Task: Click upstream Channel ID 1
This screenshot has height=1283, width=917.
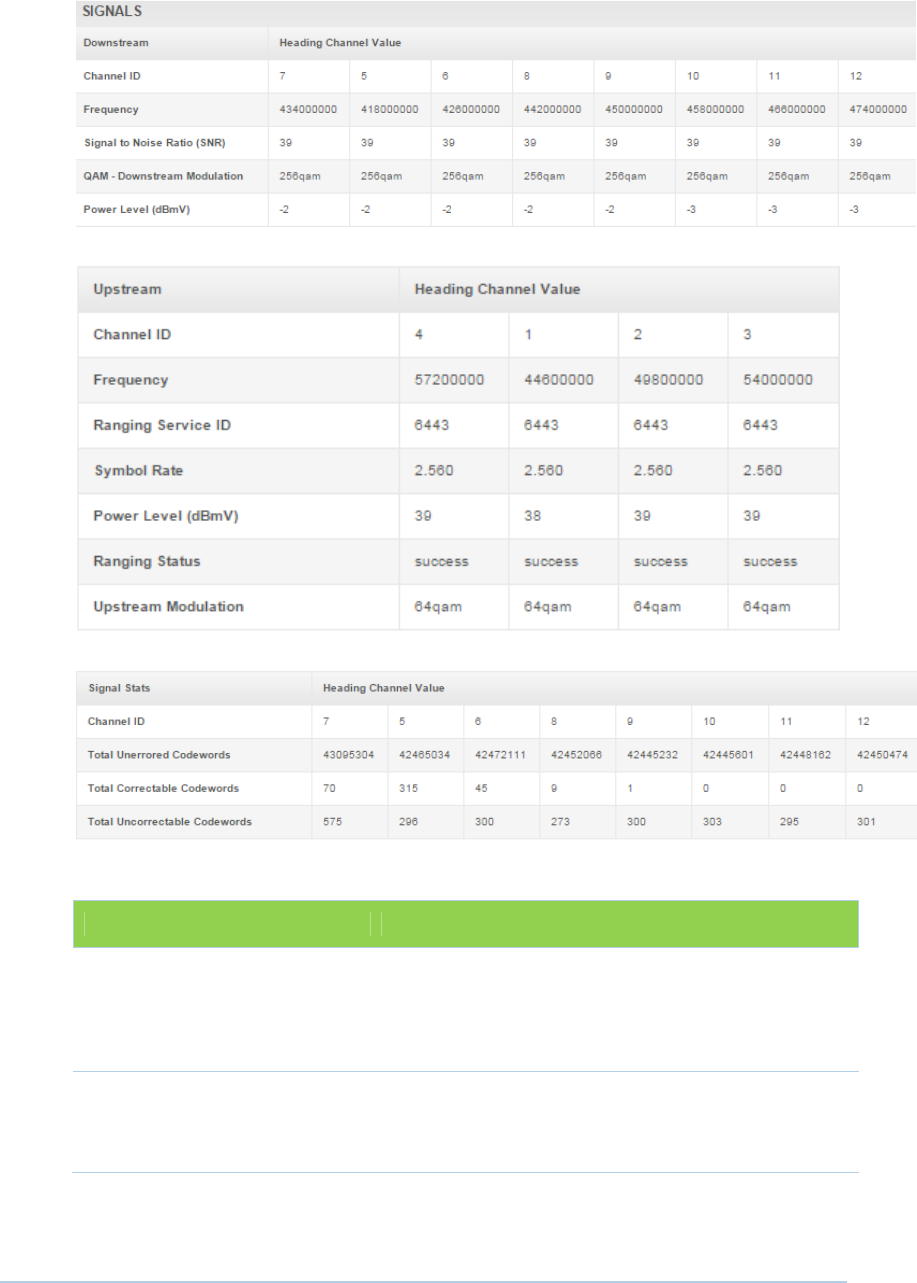Action: pyautogui.click(x=528, y=335)
